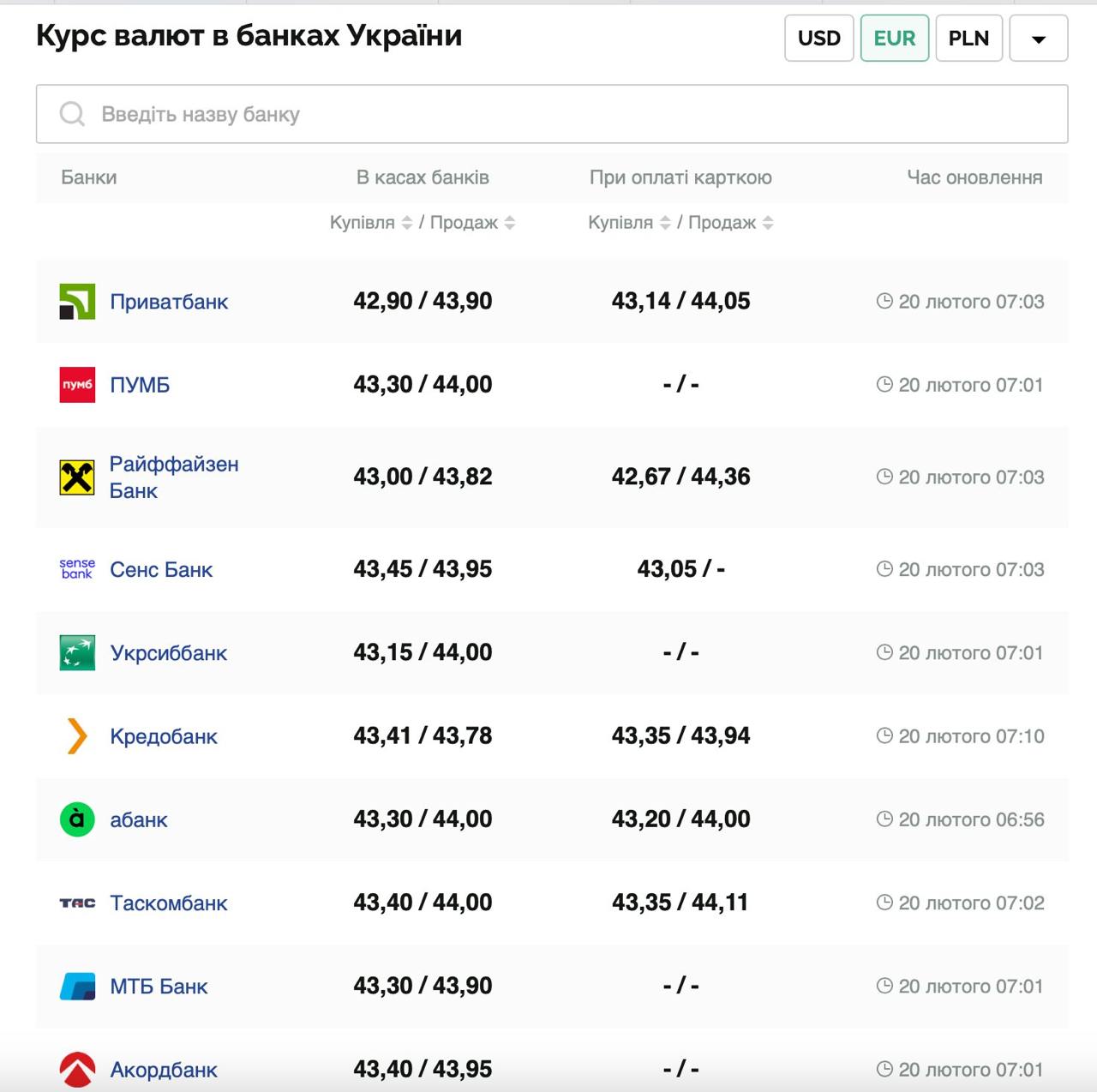
Task: Click the Райффайзен Банк yellow logo
Action: pos(77,477)
